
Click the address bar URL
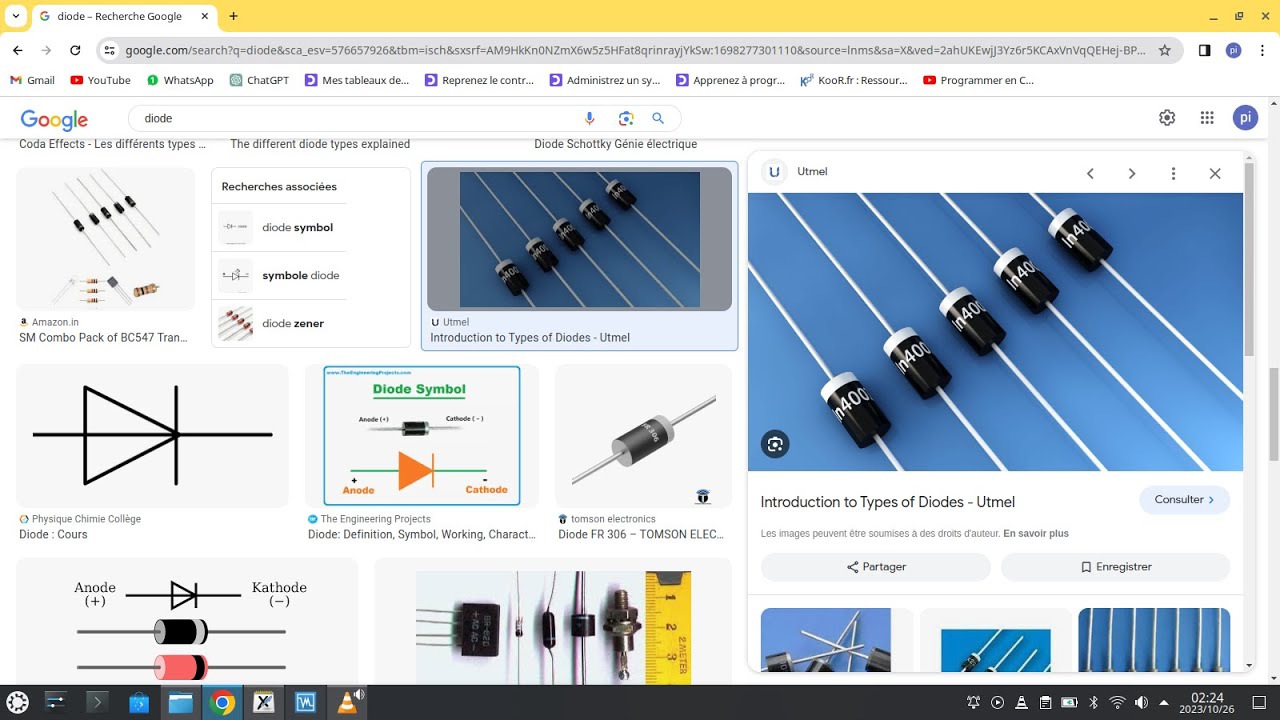636,50
